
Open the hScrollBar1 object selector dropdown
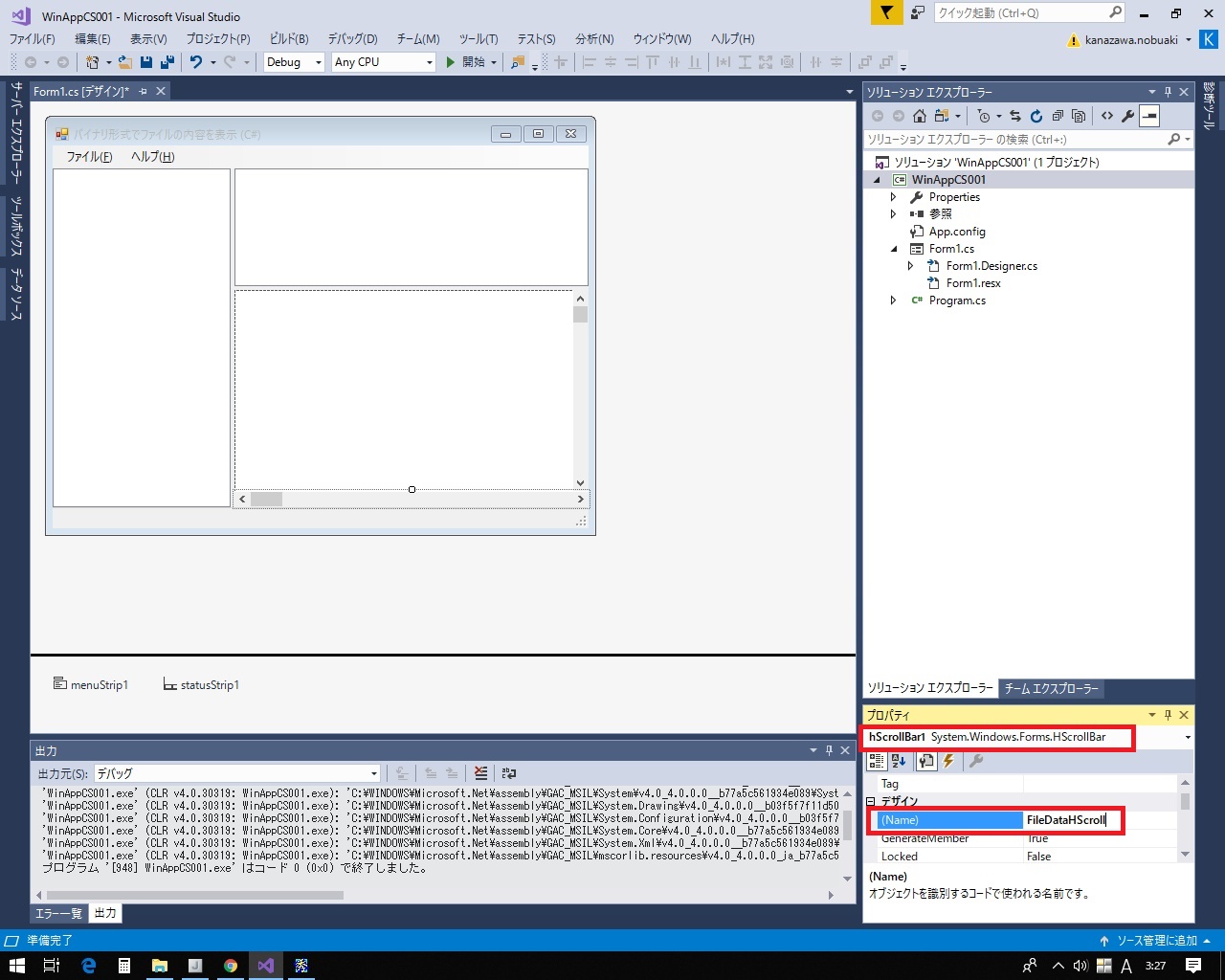pos(1188,738)
